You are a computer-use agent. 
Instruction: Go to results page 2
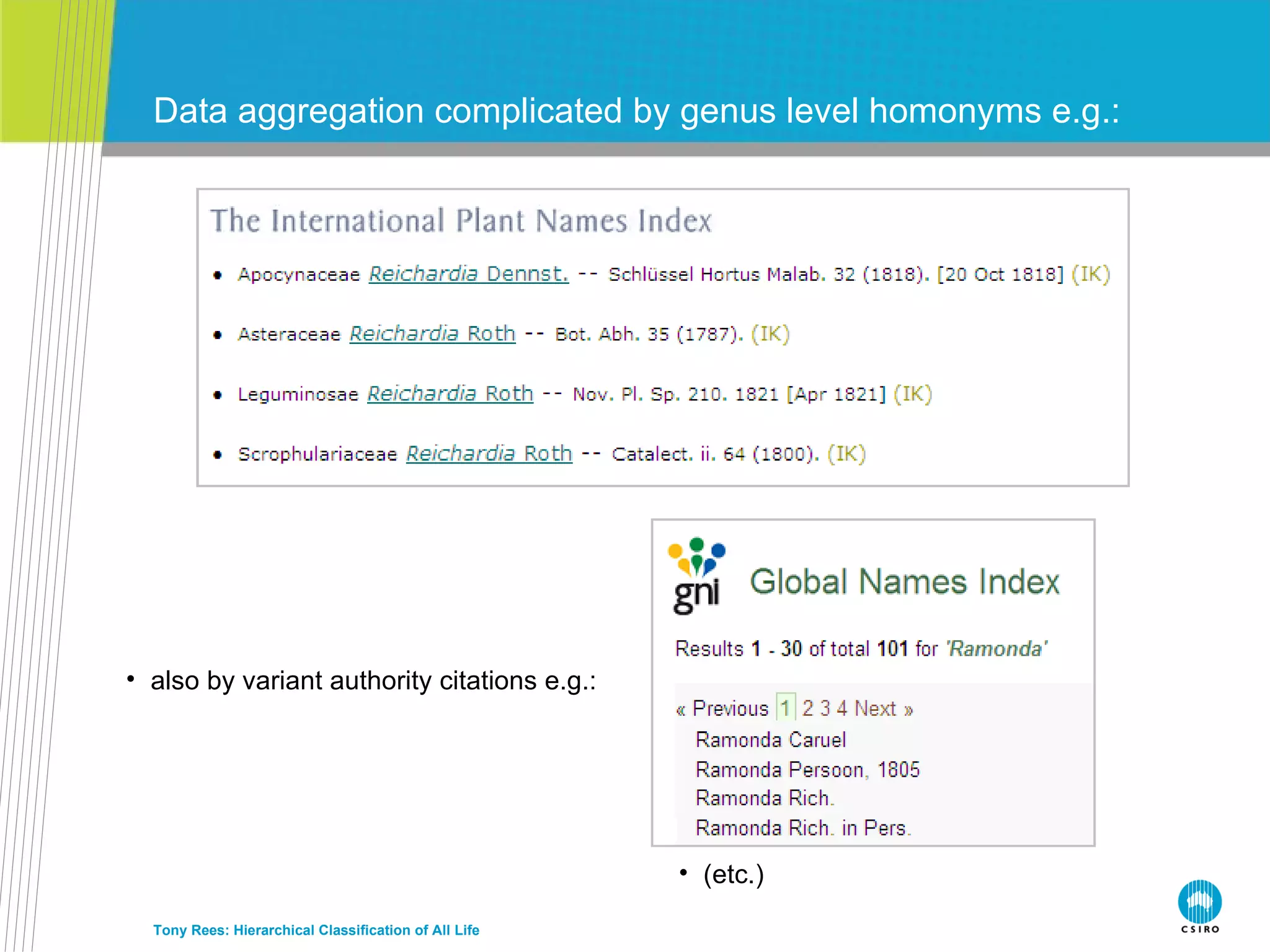point(807,708)
